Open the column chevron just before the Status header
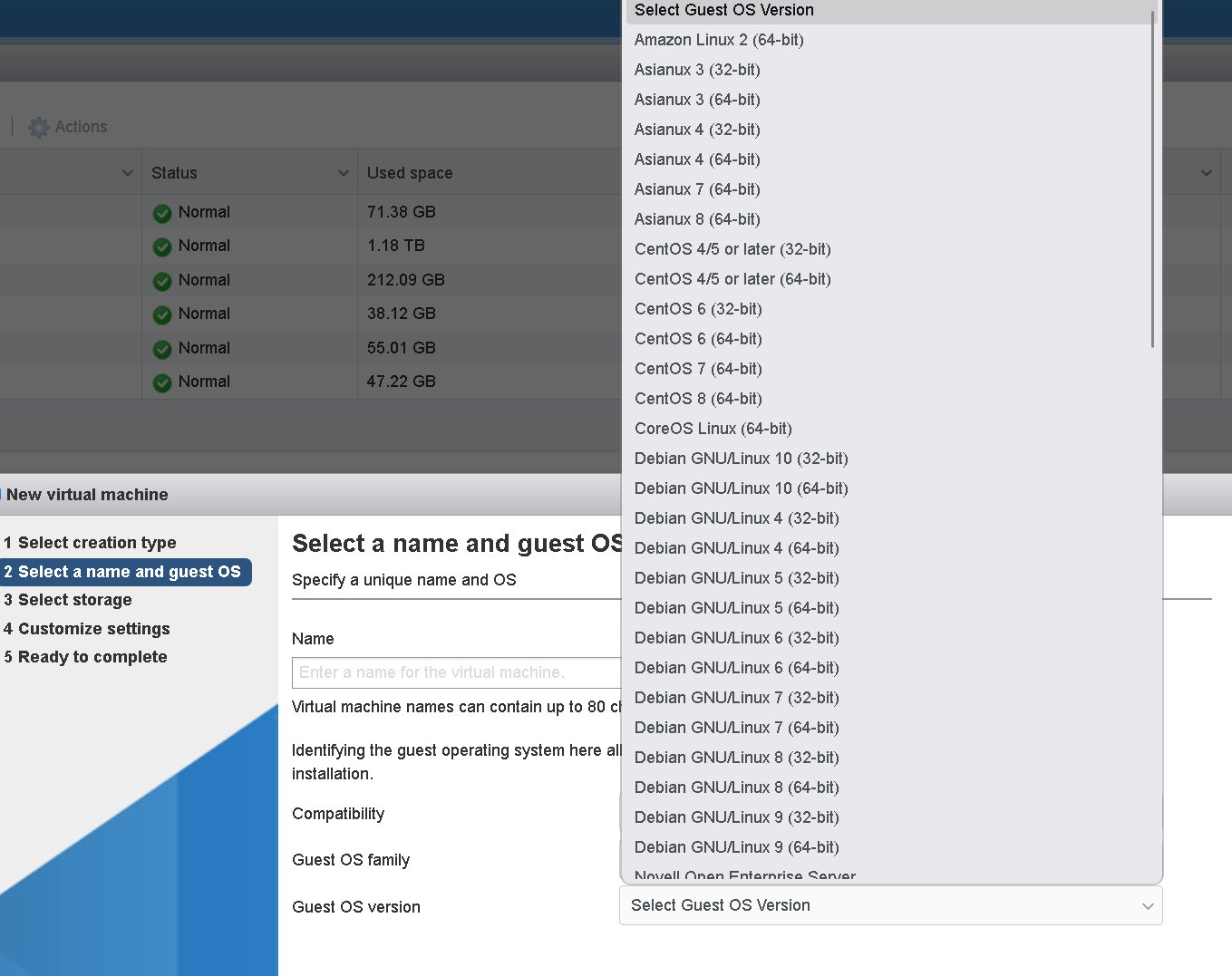This screenshot has height=976, width=1232. [128, 173]
